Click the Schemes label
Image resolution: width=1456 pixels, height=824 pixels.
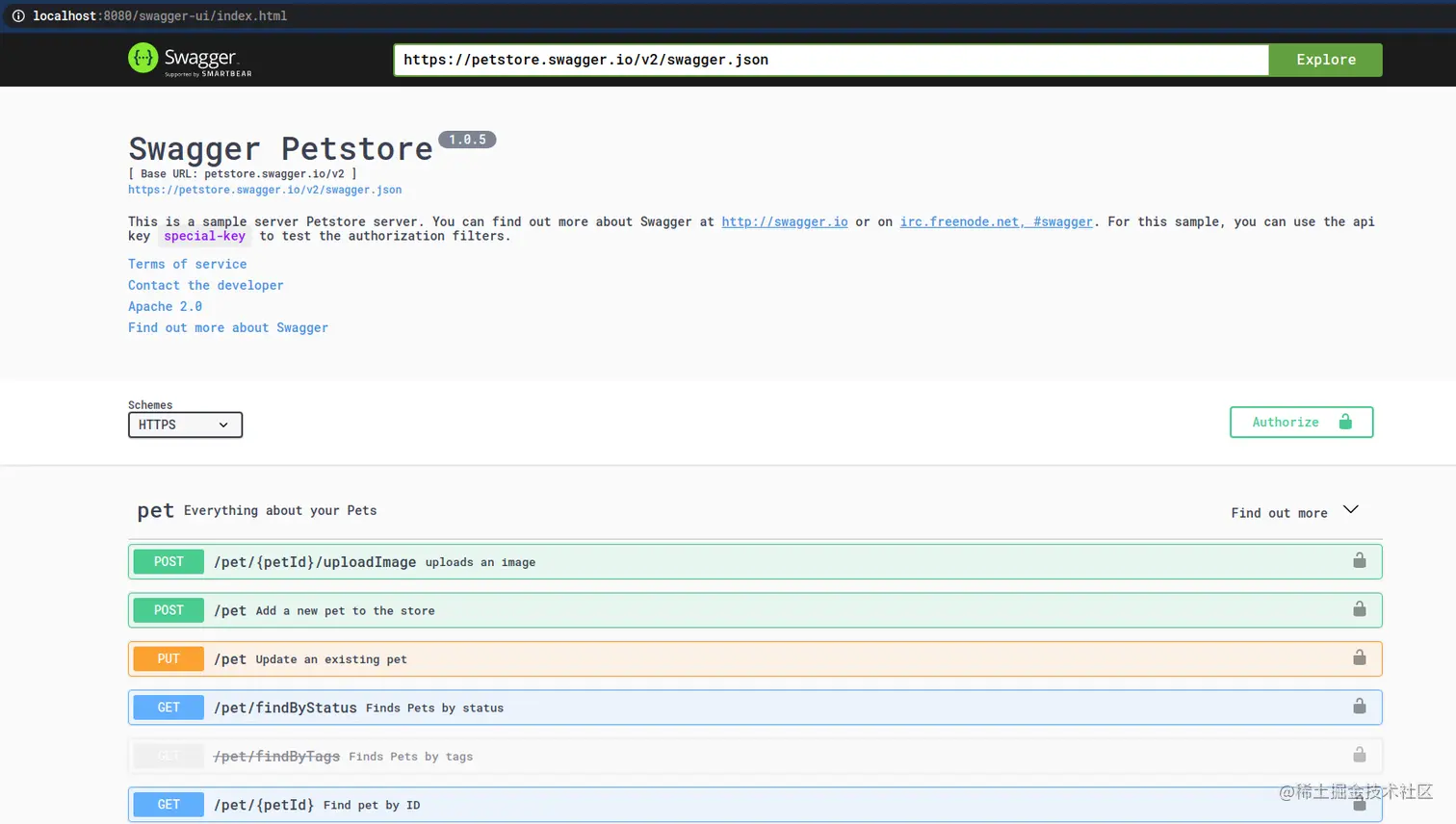(x=150, y=405)
